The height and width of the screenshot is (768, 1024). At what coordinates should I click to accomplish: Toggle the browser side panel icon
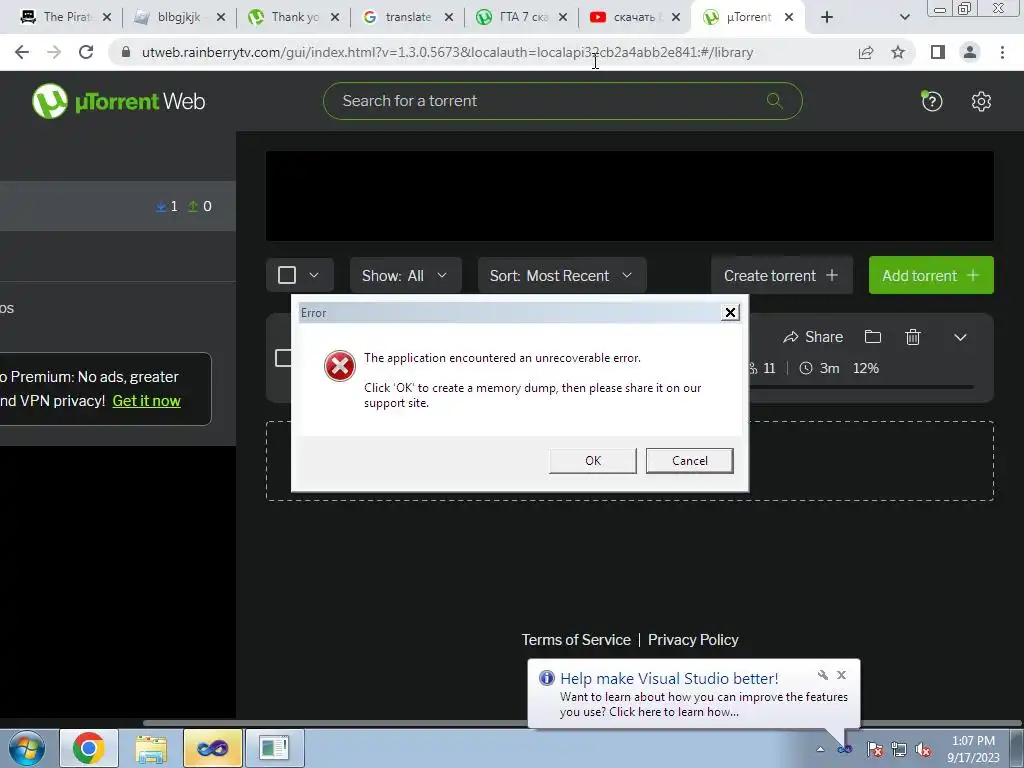tap(938, 52)
